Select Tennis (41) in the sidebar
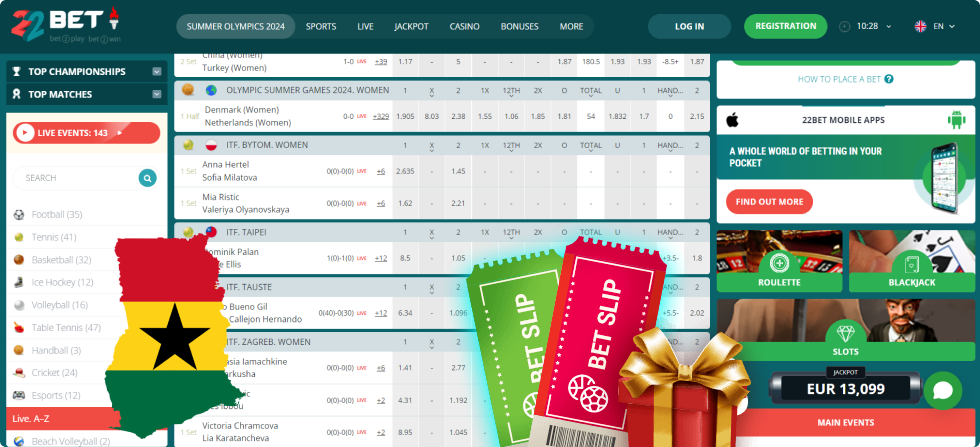Image resolution: width=980 pixels, height=447 pixels. (x=54, y=237)
